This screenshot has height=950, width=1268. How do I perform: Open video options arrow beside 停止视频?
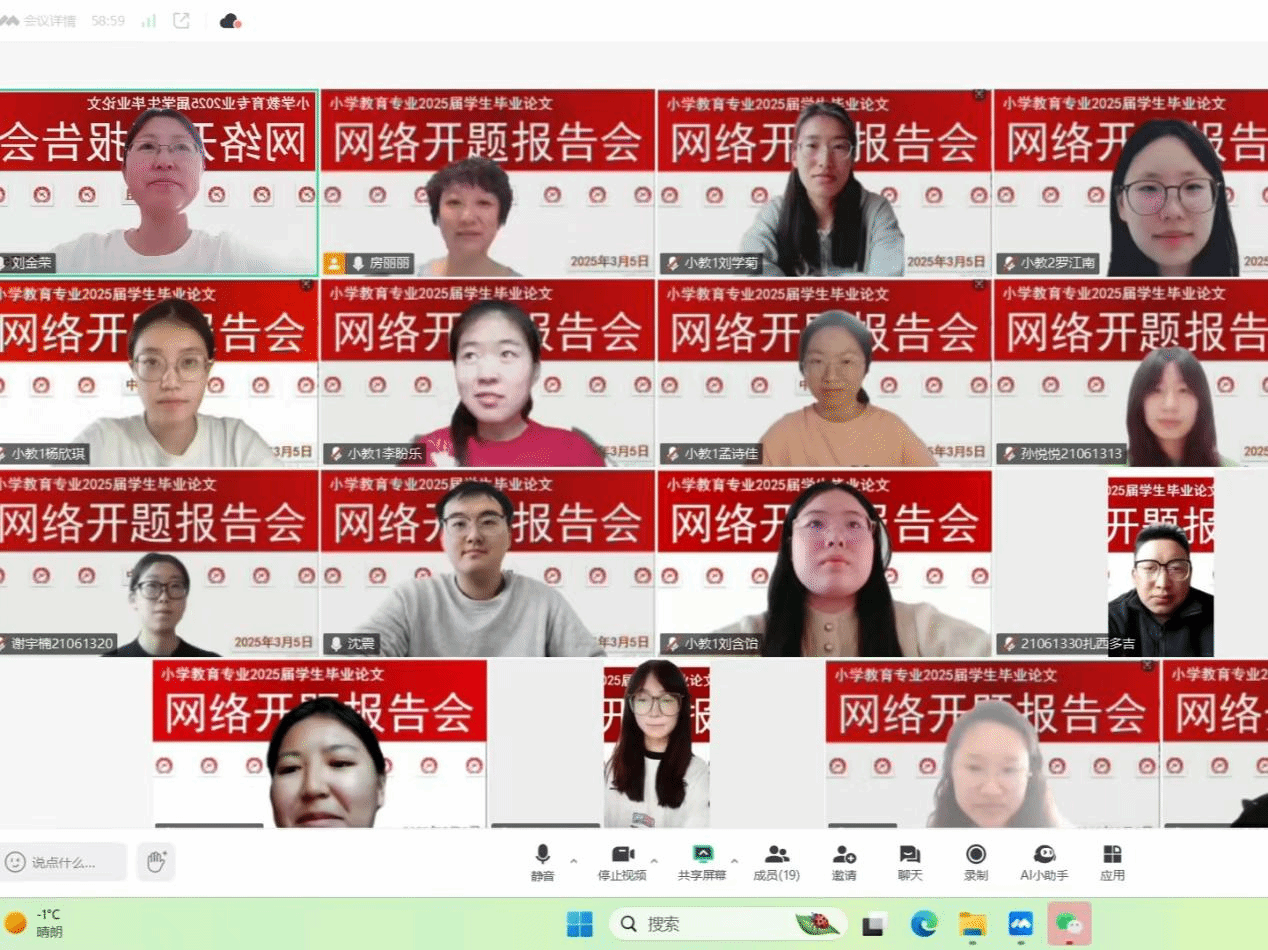[654, 860]
